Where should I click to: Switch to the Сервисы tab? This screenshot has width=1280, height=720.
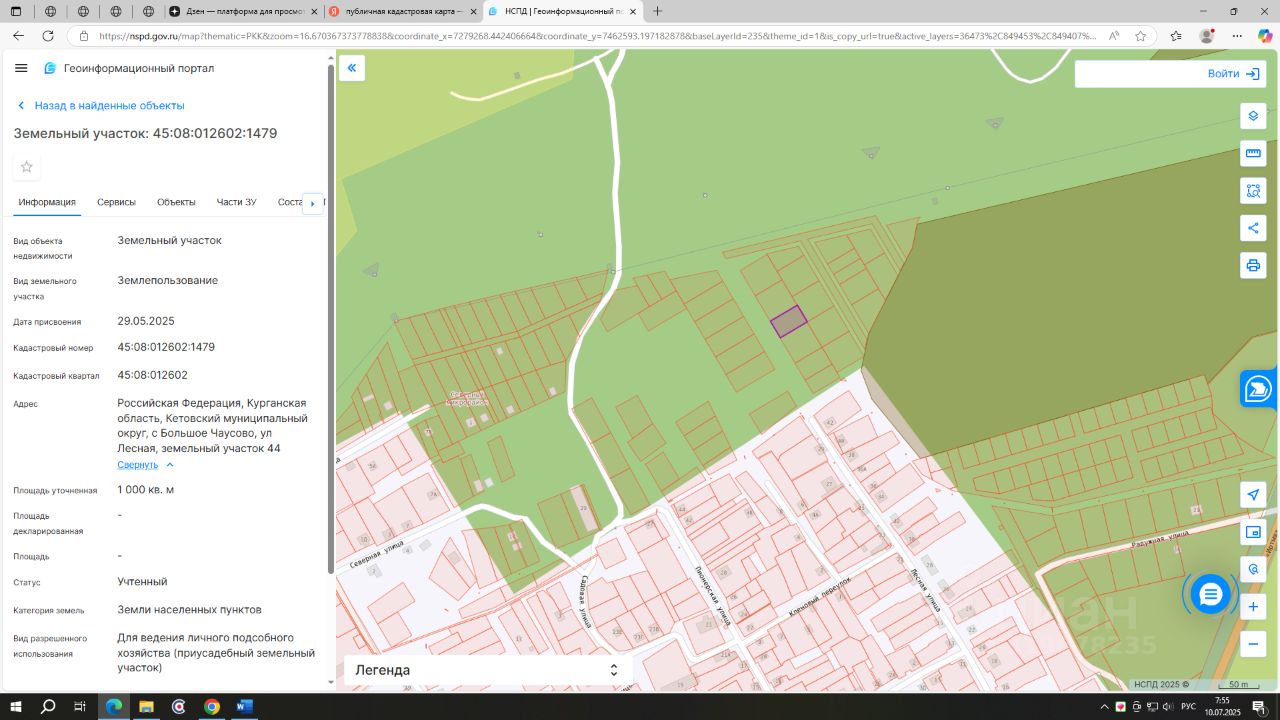[x=116, y=202]
